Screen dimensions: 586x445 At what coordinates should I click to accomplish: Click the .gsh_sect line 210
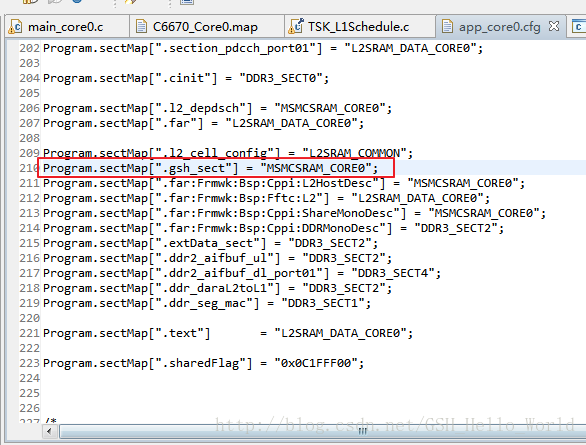tap(210, 168)
